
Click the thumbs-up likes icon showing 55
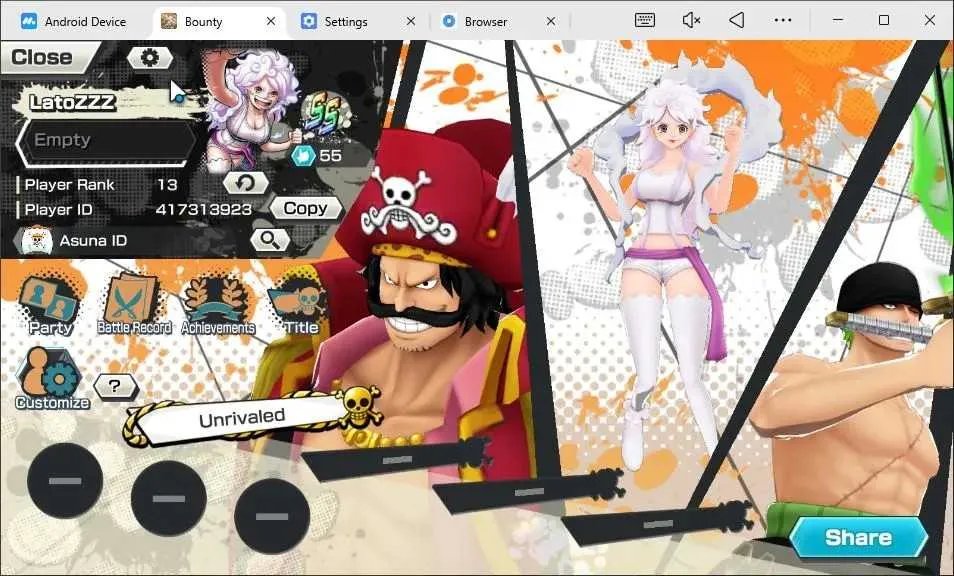pyautogui.click(x=303, y=156)
